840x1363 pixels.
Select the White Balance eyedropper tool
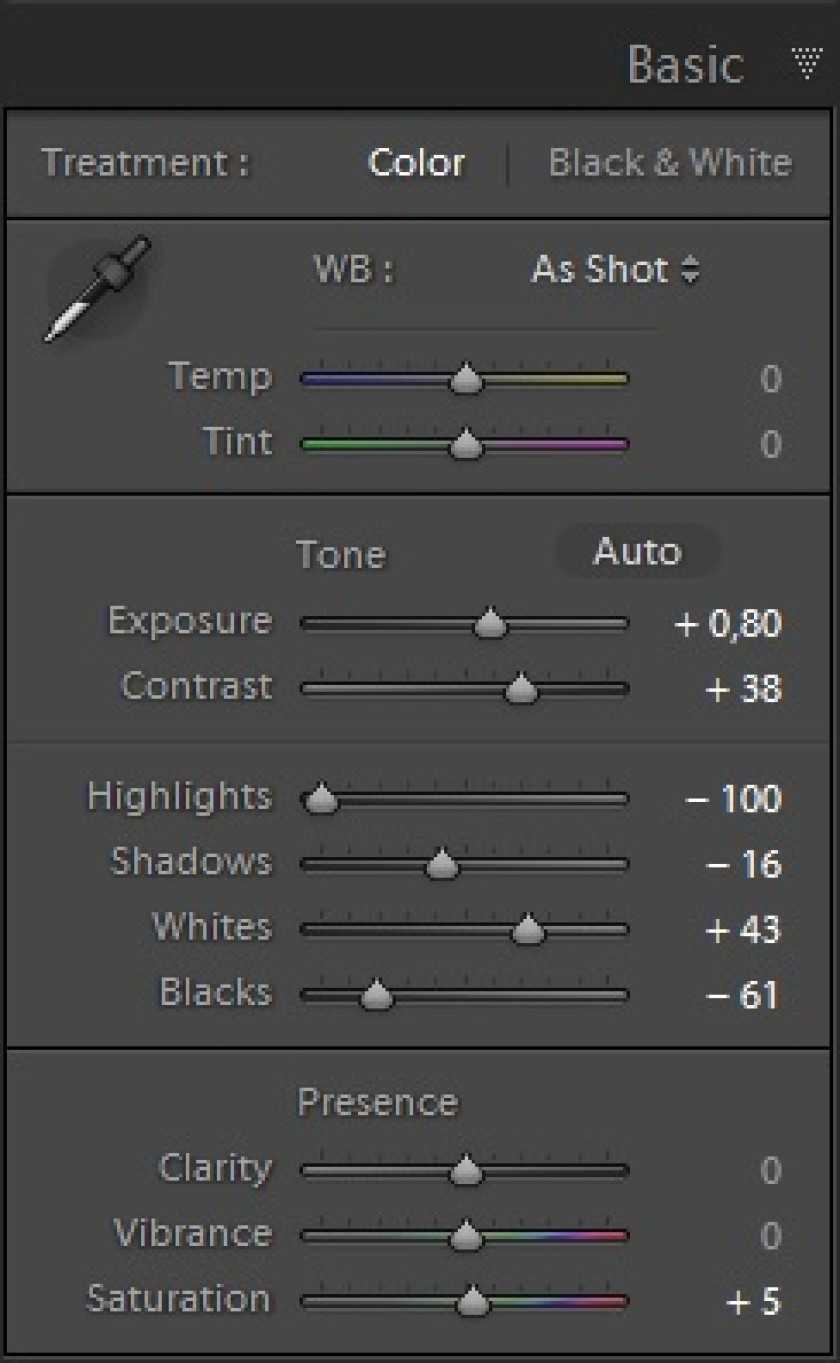coord(97,289)
